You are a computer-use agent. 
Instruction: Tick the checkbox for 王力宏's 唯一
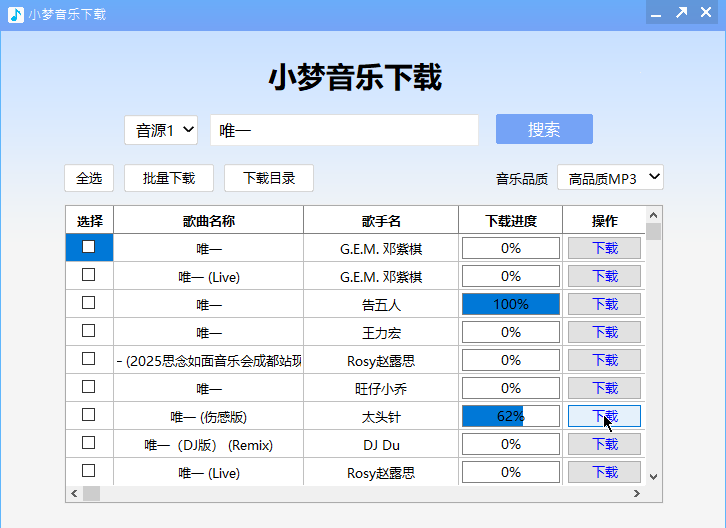(x=89, y=331)
